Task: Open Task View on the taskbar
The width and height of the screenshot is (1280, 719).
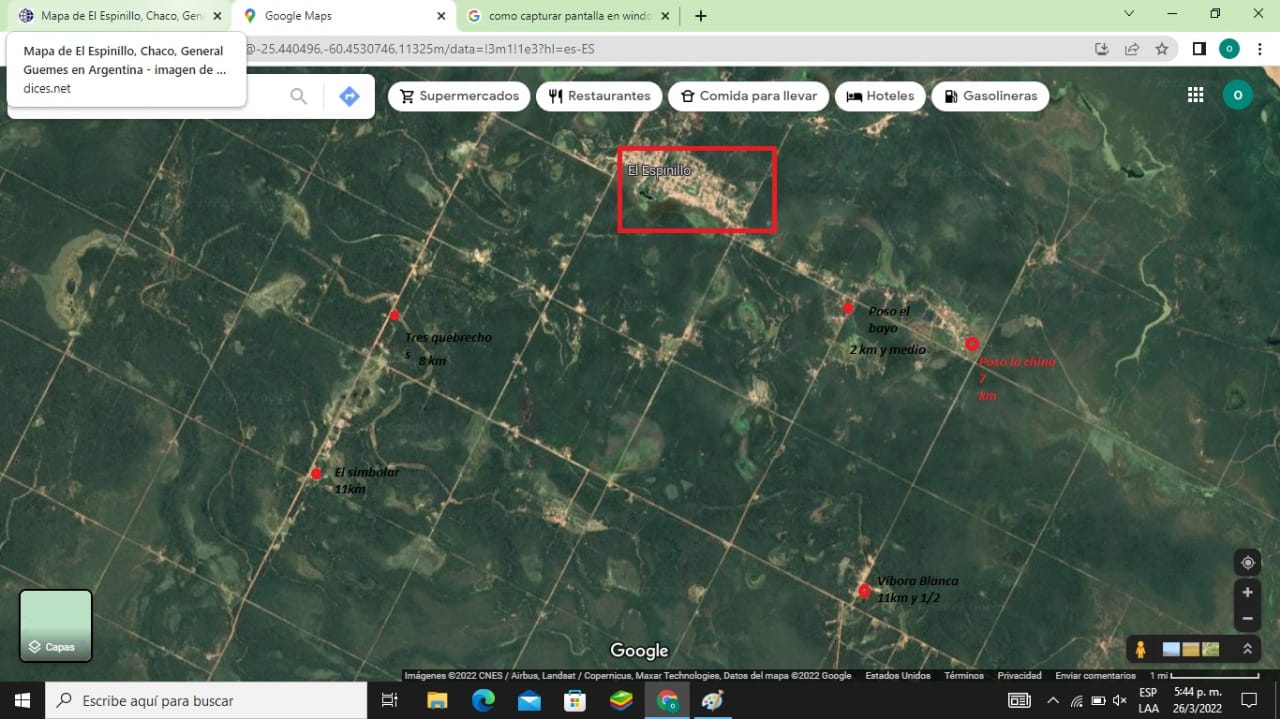Action: (x=390, y=701)
